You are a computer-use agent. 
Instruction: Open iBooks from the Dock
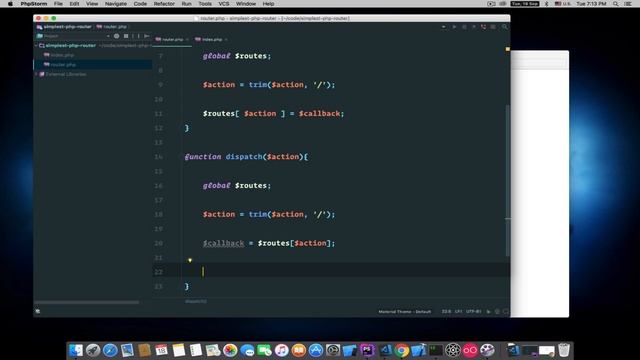[x=299, y=350]
